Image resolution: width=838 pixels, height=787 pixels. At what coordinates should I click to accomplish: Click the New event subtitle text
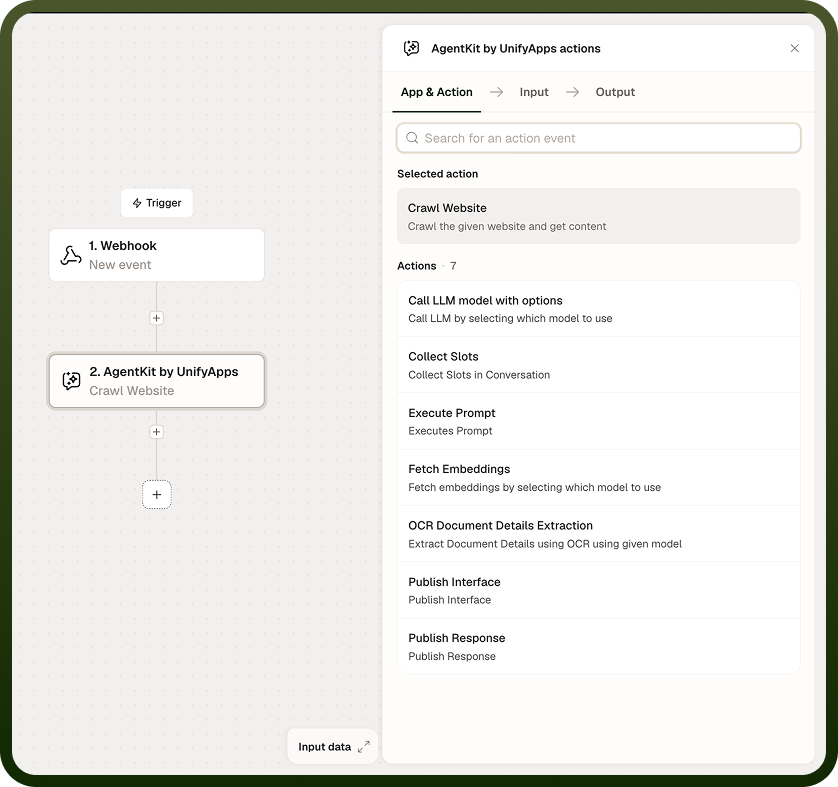(x=120, y=264)
